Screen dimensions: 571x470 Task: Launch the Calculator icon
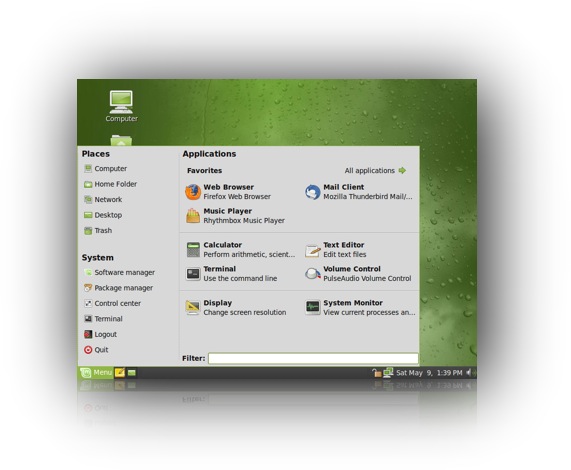(x=193, y=250)
